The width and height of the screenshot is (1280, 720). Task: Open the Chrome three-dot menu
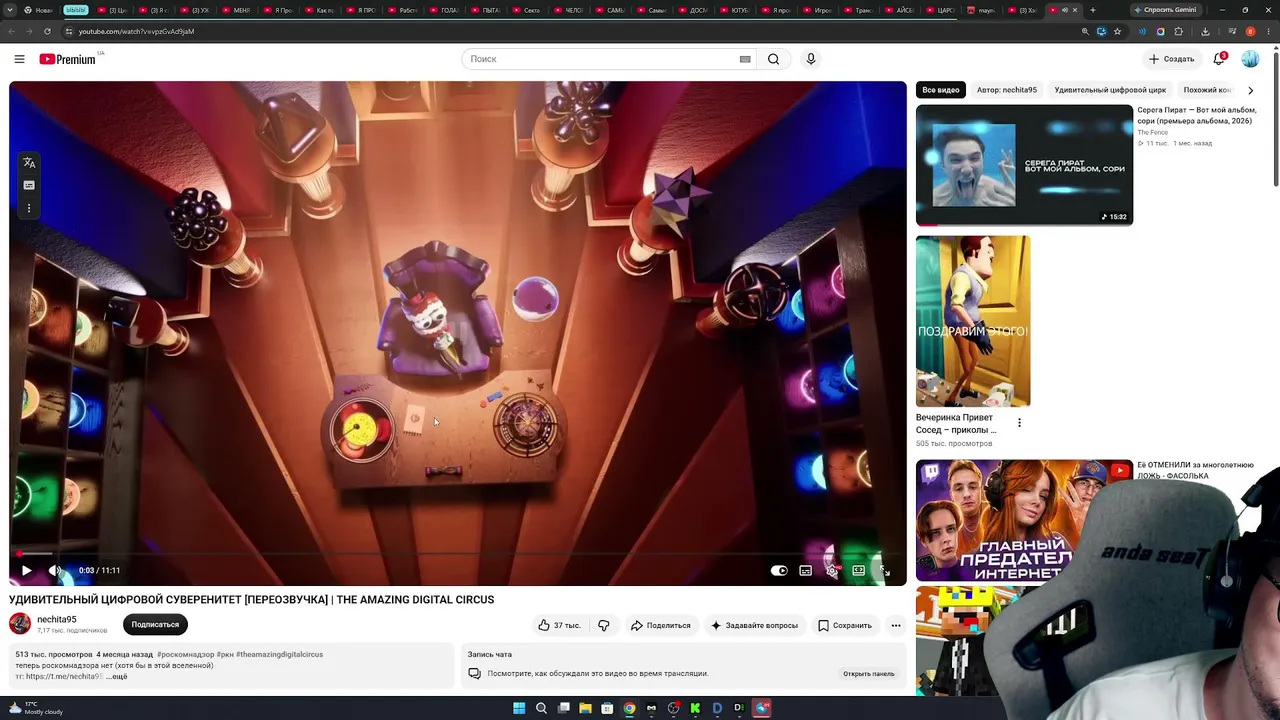coord(1270,31)
